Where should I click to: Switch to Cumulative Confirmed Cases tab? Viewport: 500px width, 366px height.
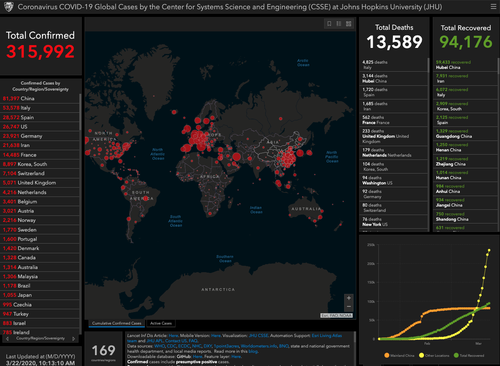pyautogui.click(x=117, y=323)
